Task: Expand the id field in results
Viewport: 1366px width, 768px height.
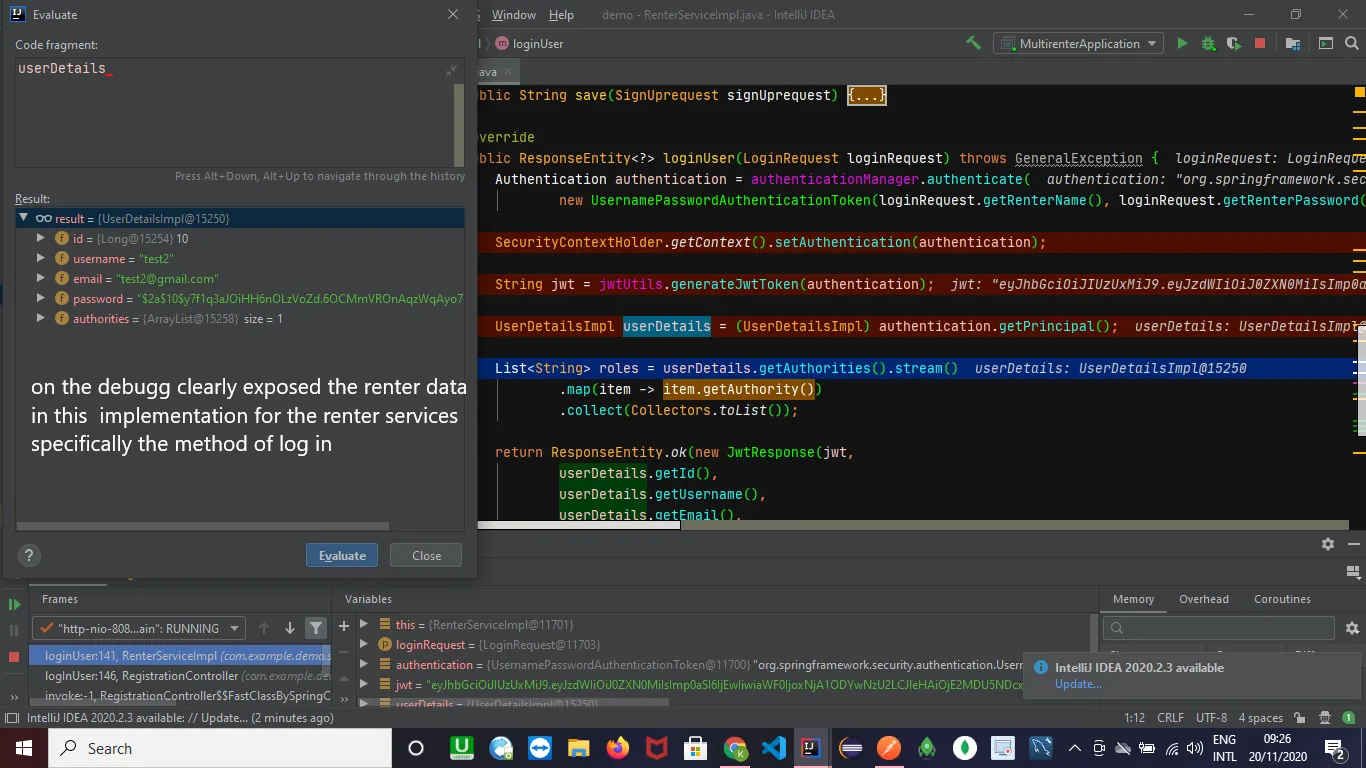Action: pos(41,238)
